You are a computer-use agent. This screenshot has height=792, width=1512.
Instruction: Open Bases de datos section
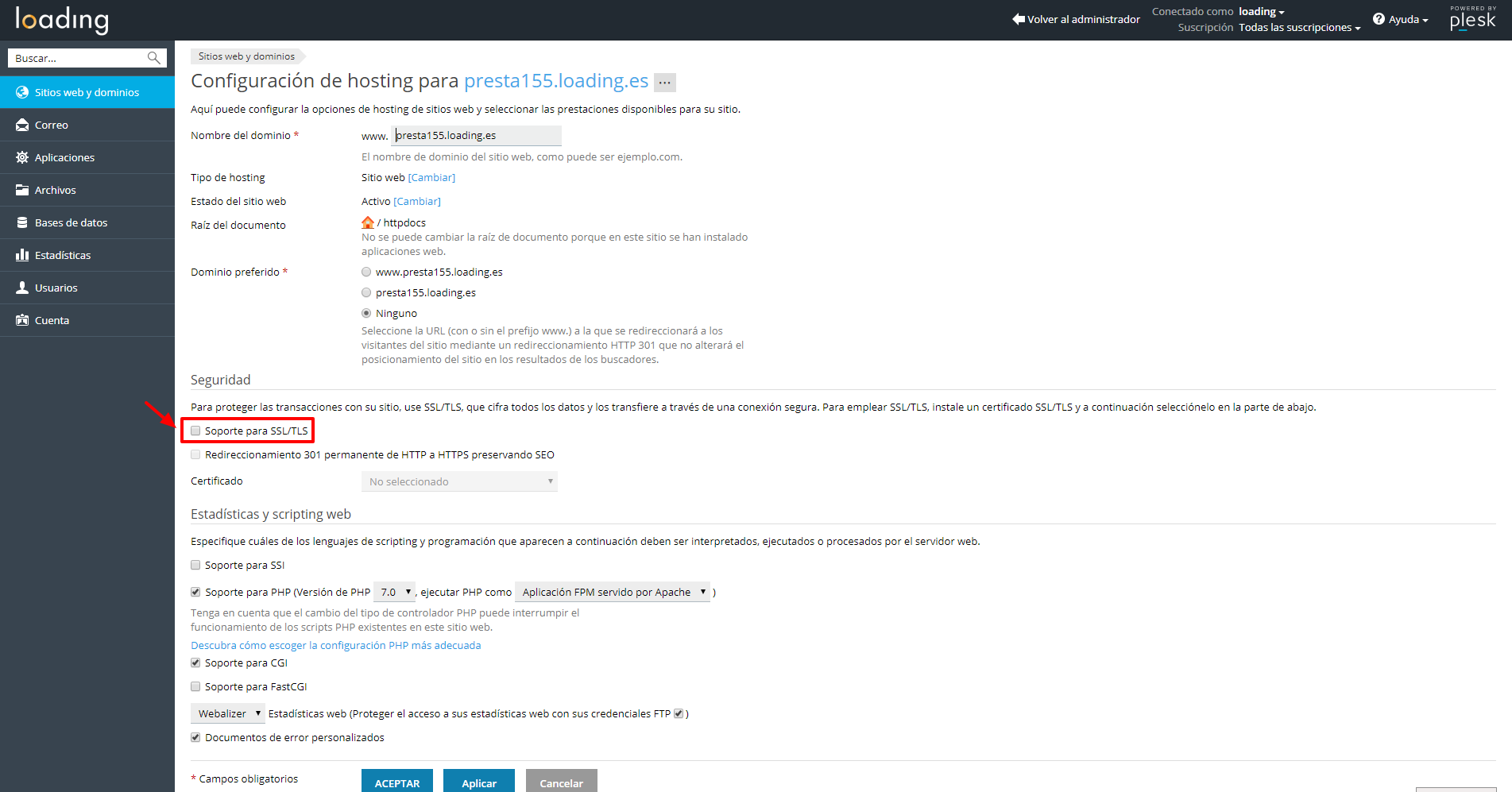click(x=87, y=222)
